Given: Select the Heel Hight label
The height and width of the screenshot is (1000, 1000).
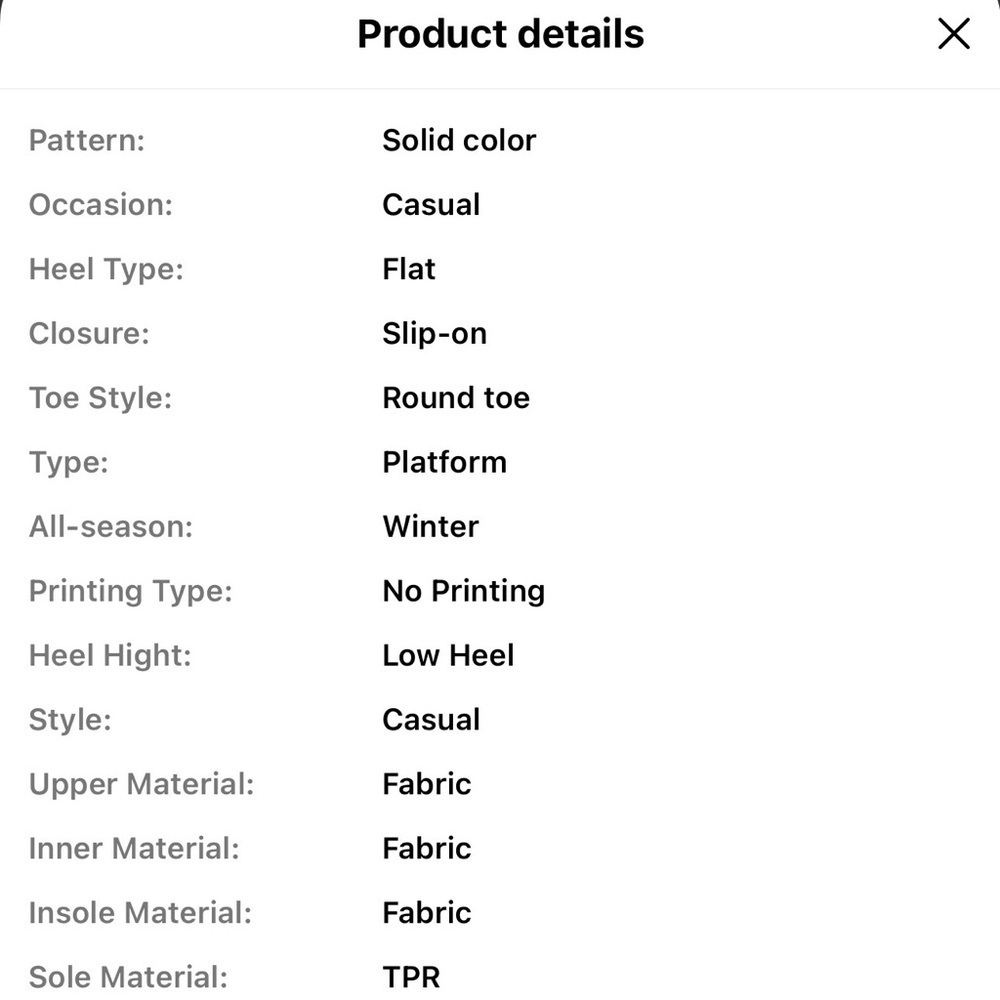Looking at the screenshot, I should click(x=110, y=656).
